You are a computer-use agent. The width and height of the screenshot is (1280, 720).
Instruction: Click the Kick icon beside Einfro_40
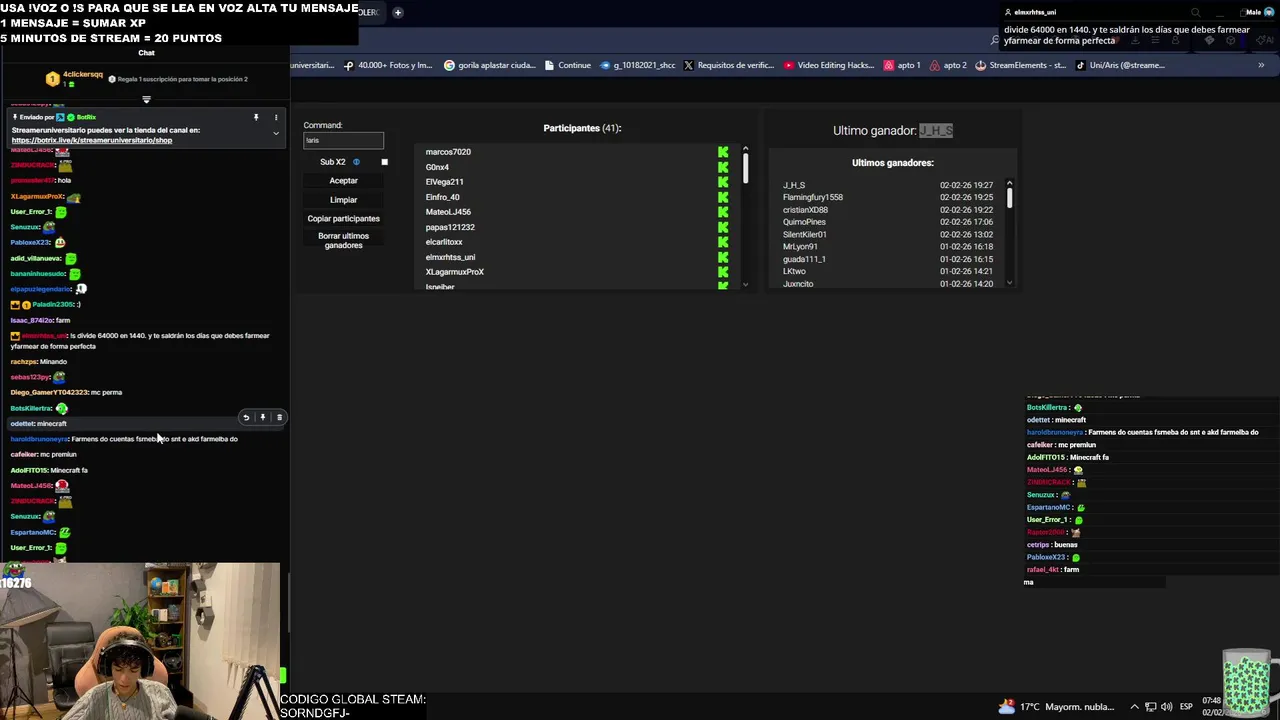[723, 197]
